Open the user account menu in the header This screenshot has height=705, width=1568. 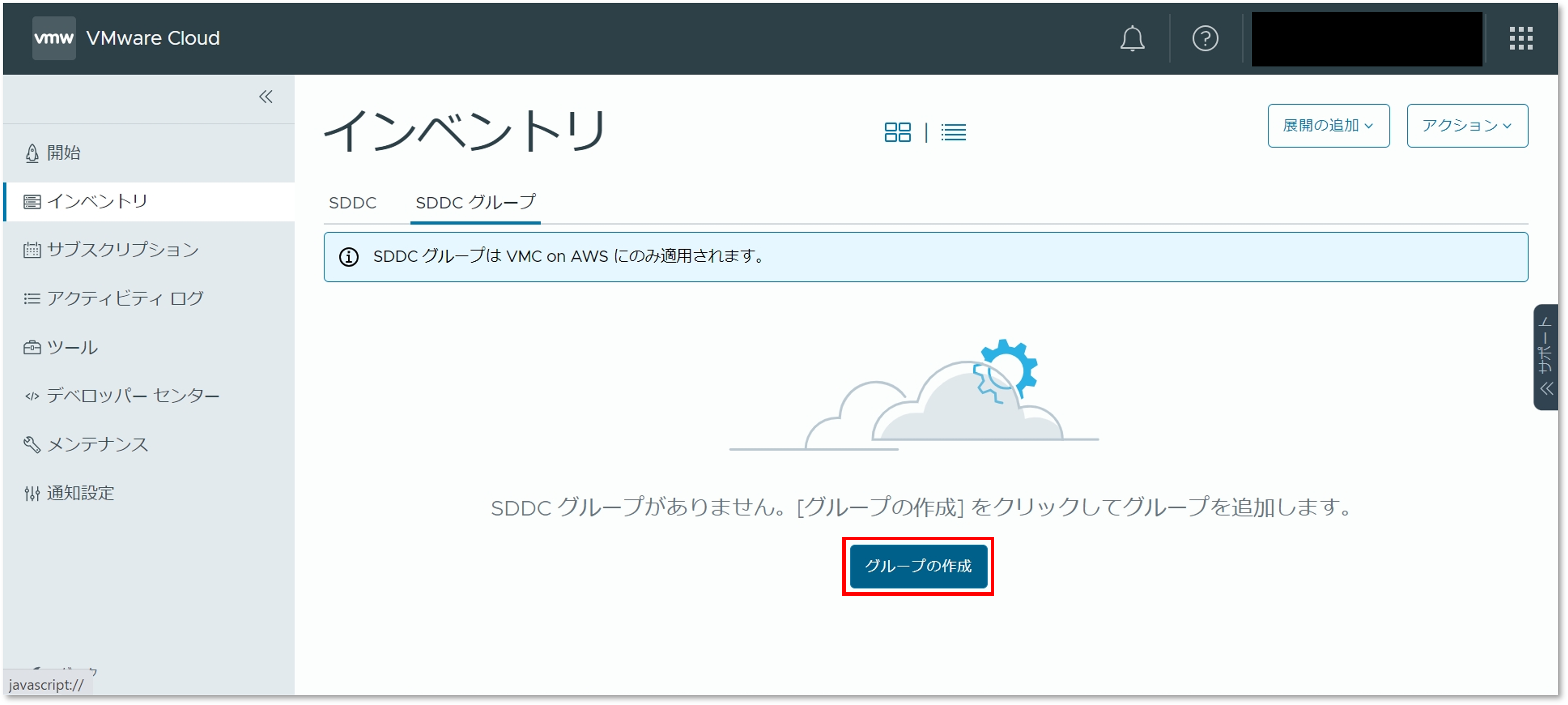tap(1367, 39)
